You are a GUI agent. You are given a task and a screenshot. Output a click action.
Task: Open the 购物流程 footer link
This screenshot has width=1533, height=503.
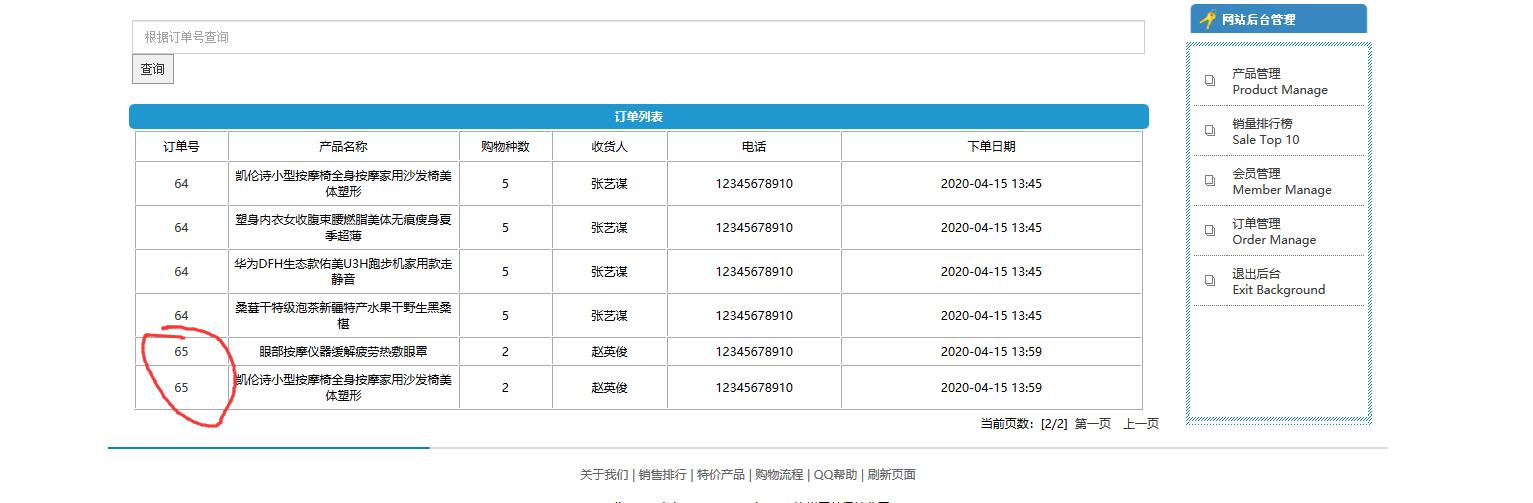point(779,475)
